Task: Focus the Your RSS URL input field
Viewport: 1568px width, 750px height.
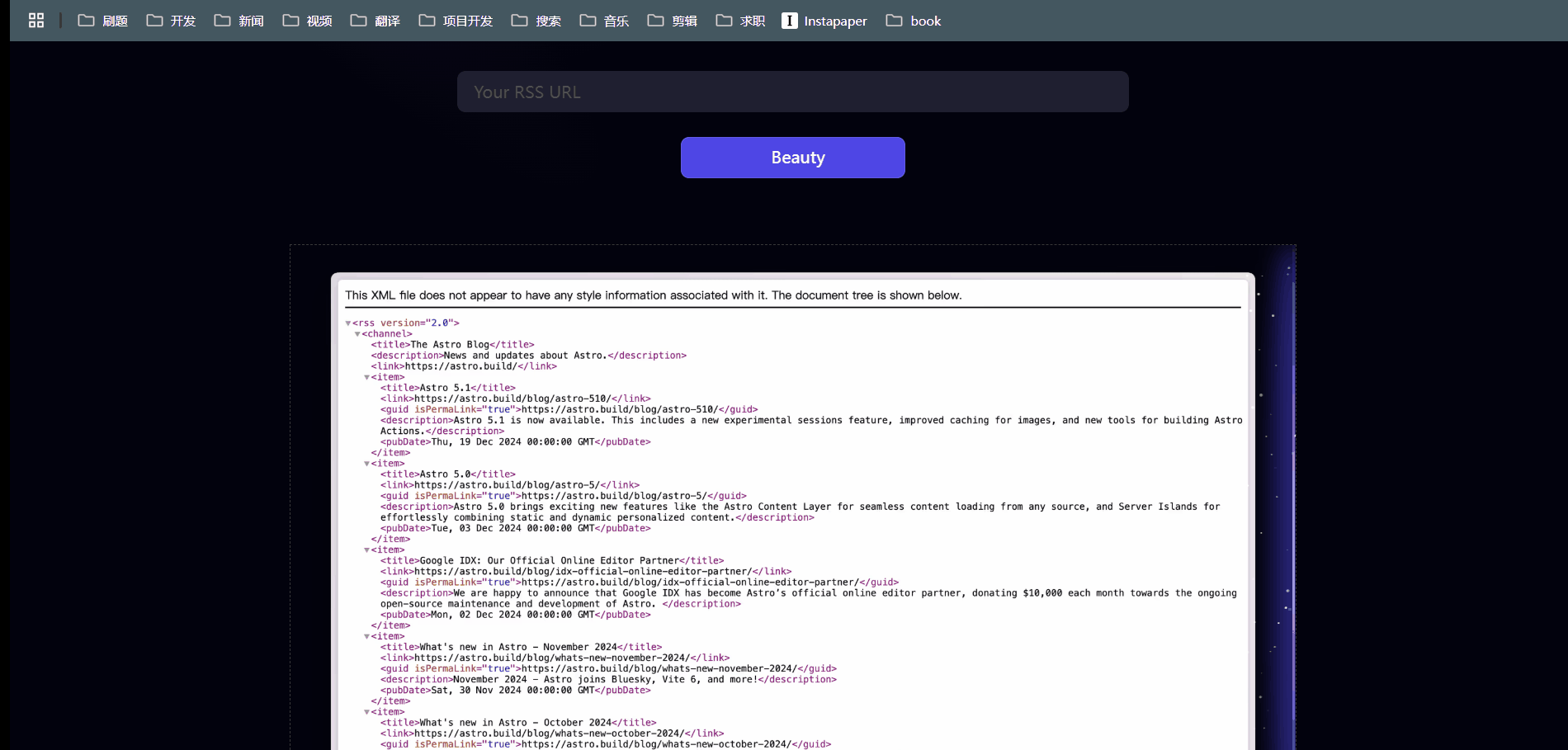Action: tap(793, 92)
